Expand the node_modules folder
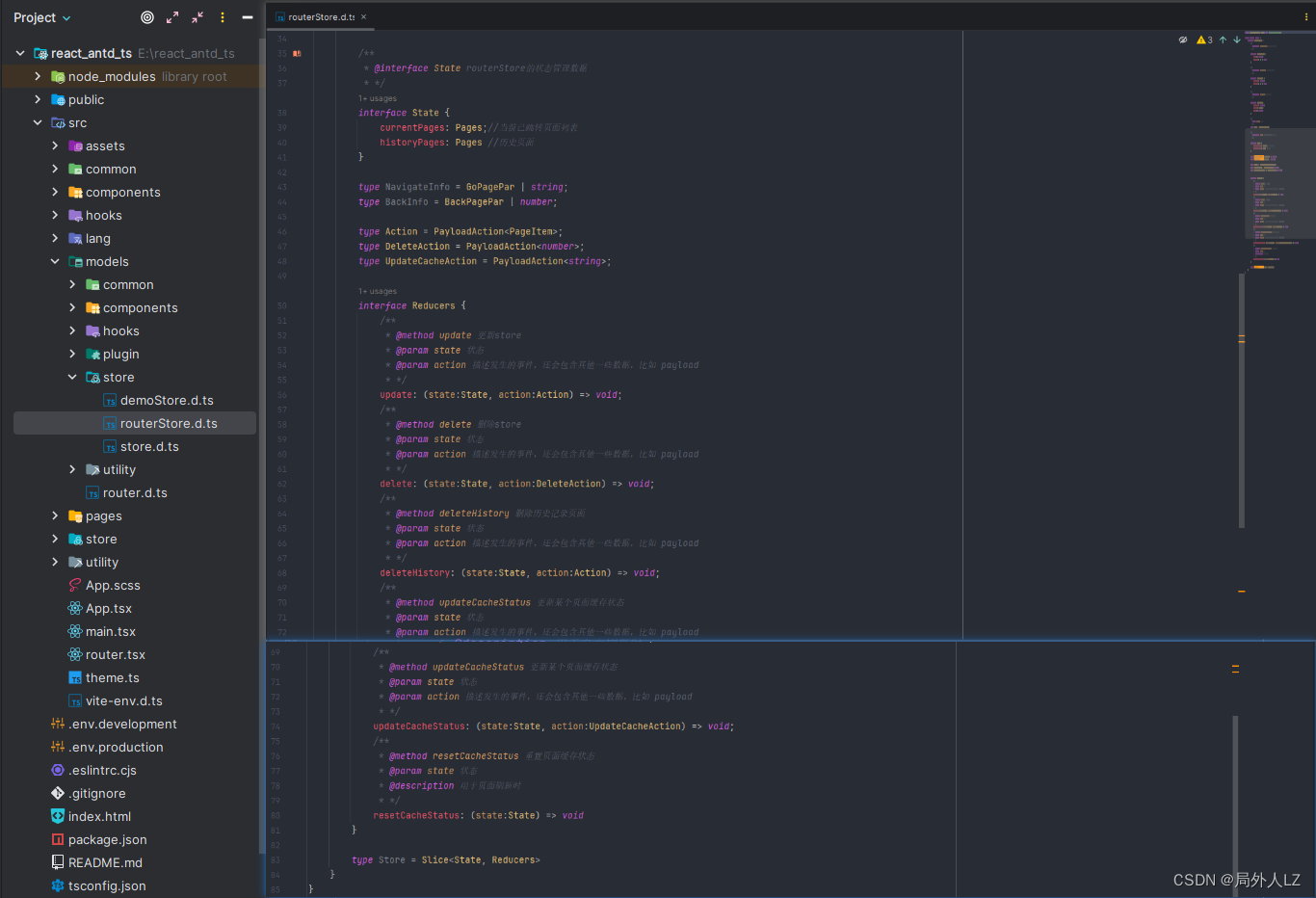 (x=38, y=76)
